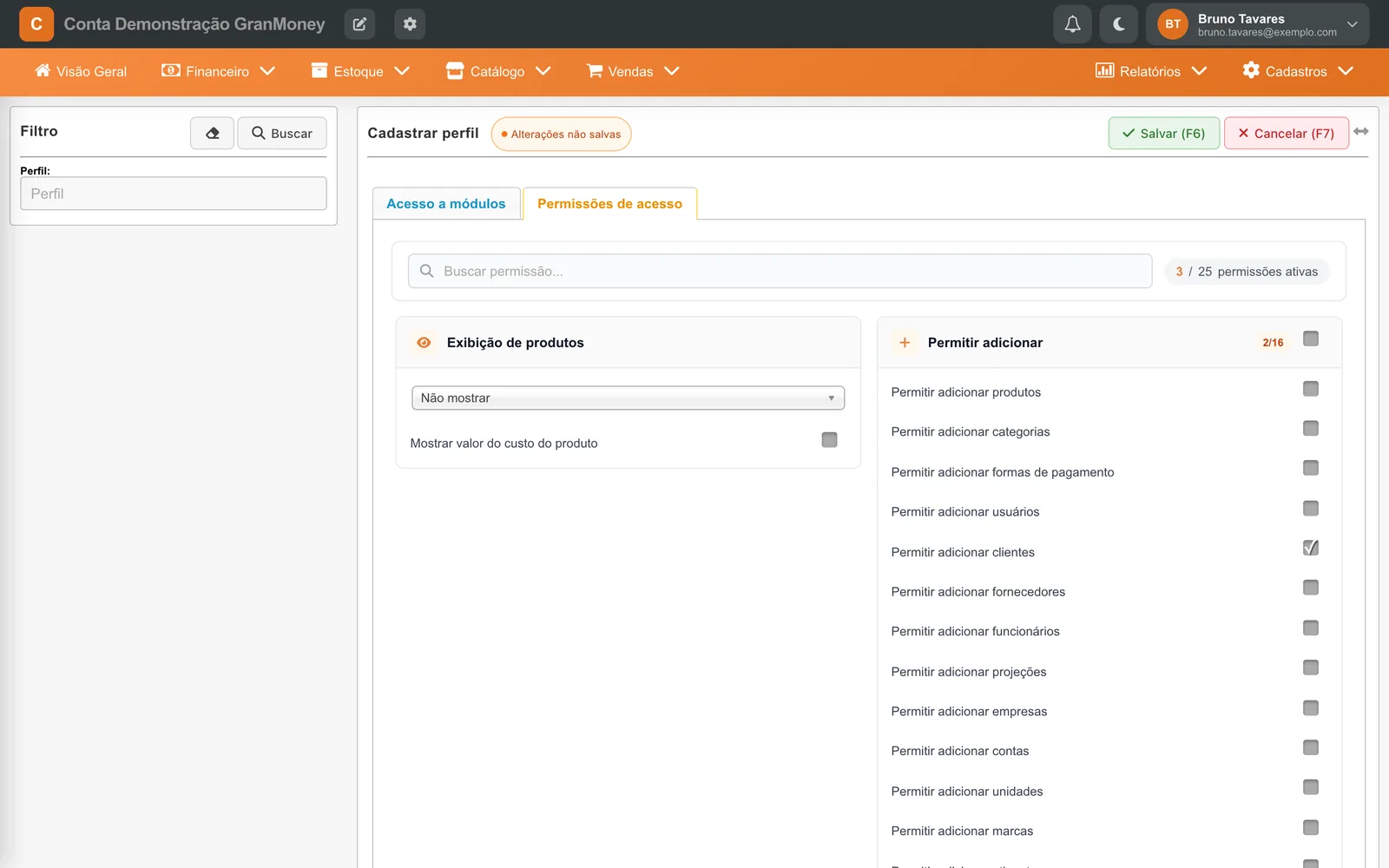Click the Buscar filter button
Viewport: 1389px width, 868px height.
(282, 133)
